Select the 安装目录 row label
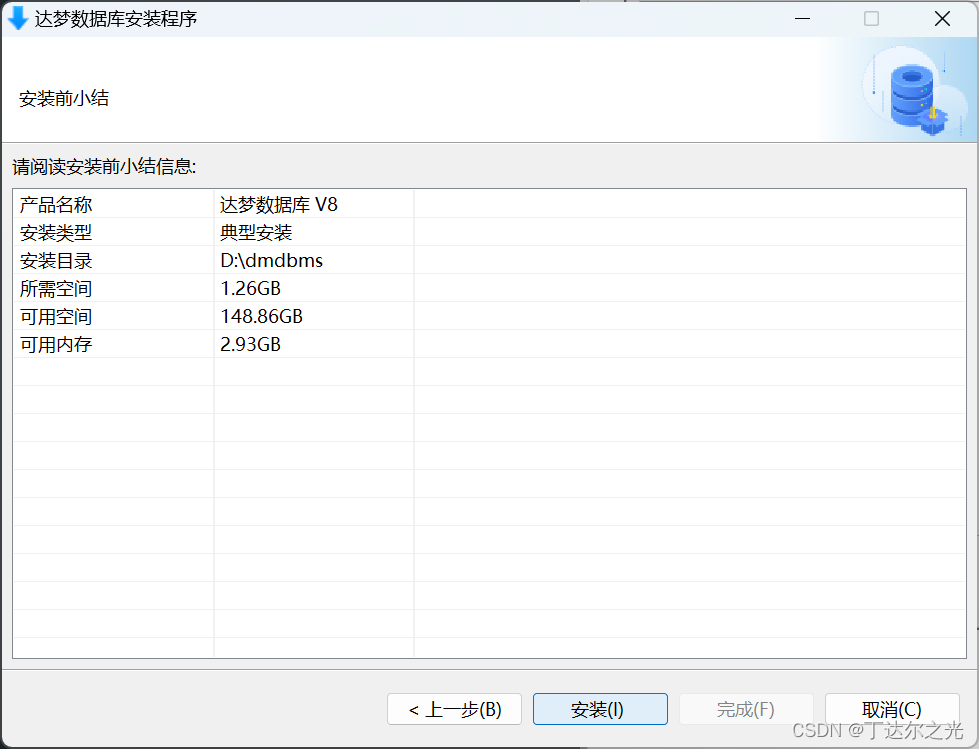979x749 pixels. point(56,260)
